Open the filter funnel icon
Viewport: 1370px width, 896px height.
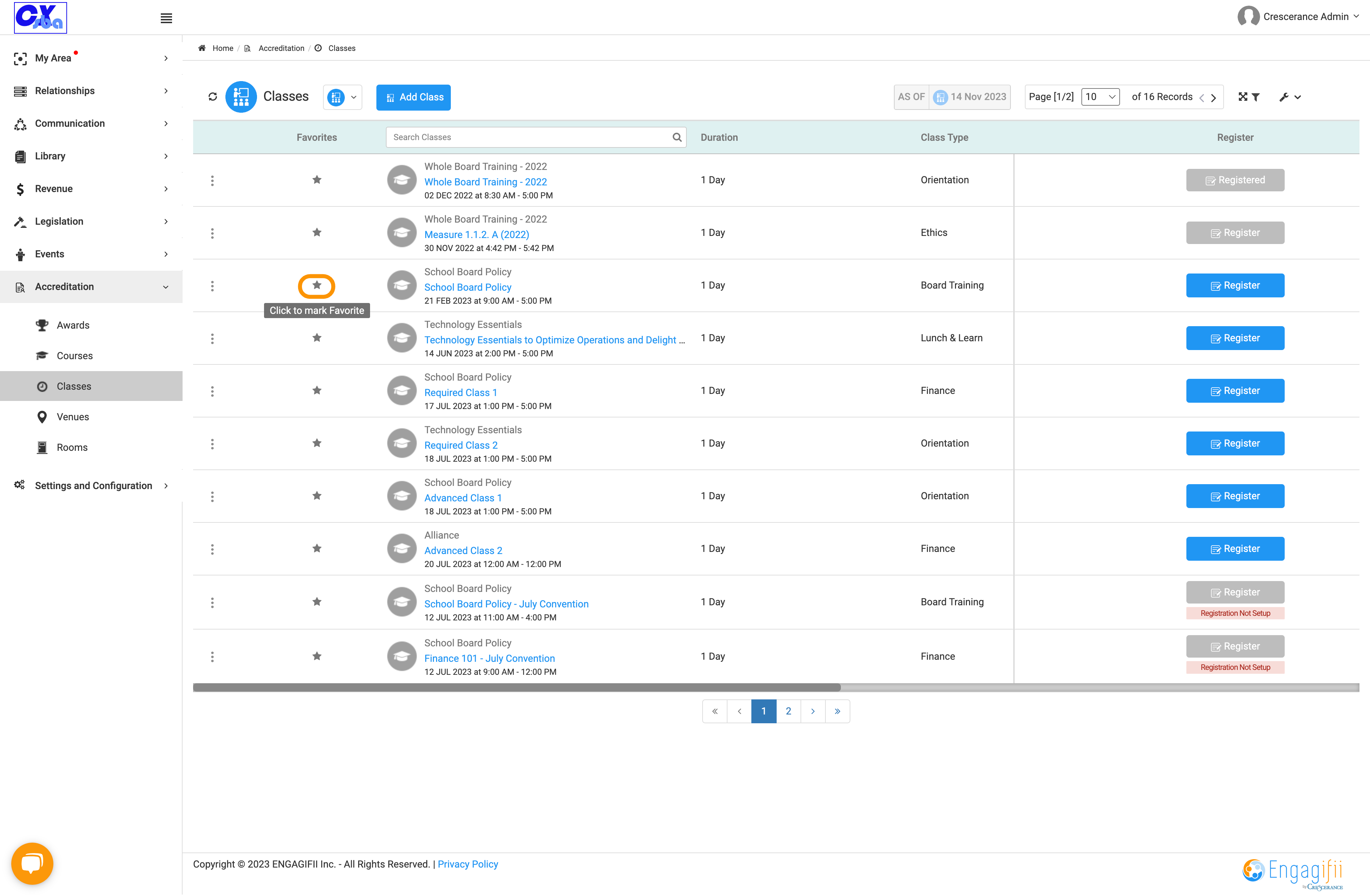coord(1256,97)
